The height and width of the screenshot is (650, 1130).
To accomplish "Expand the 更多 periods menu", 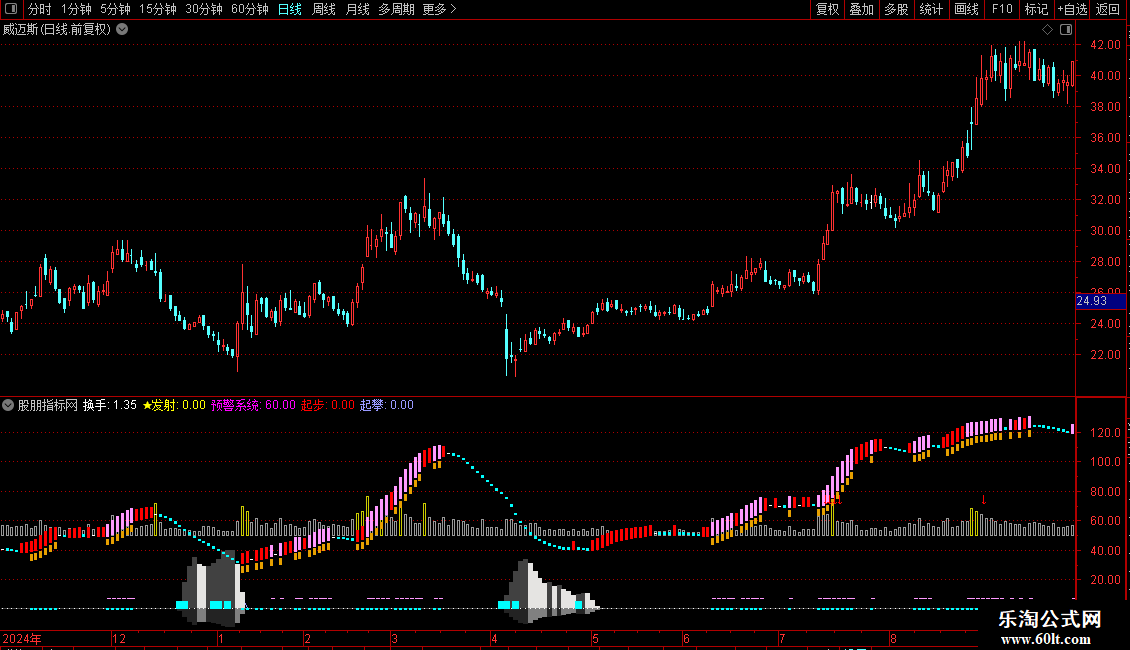I will 440,9.
